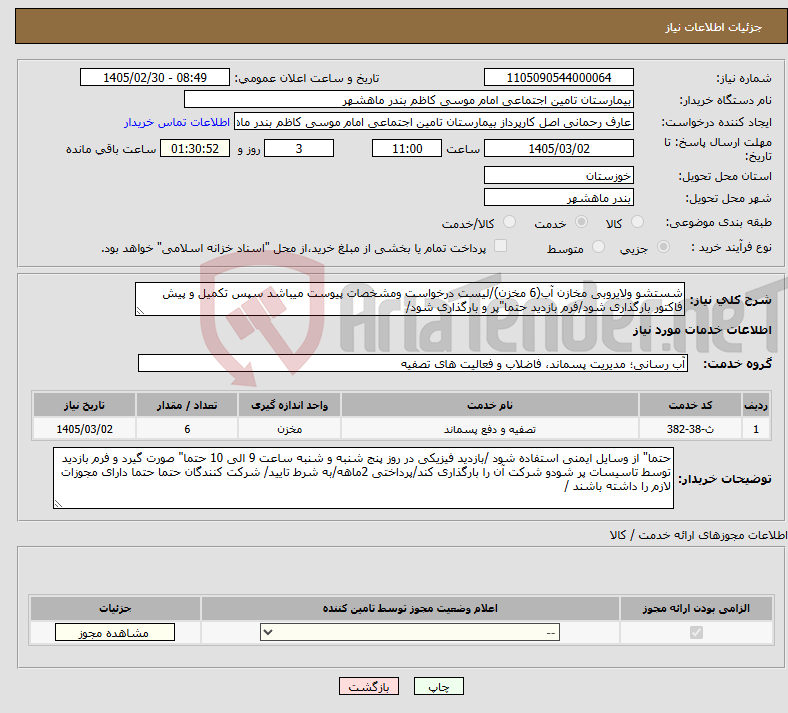Click the delivery city بندر ماهشهر field
Screen dimensions: 788x713
[x=558, y=197]
